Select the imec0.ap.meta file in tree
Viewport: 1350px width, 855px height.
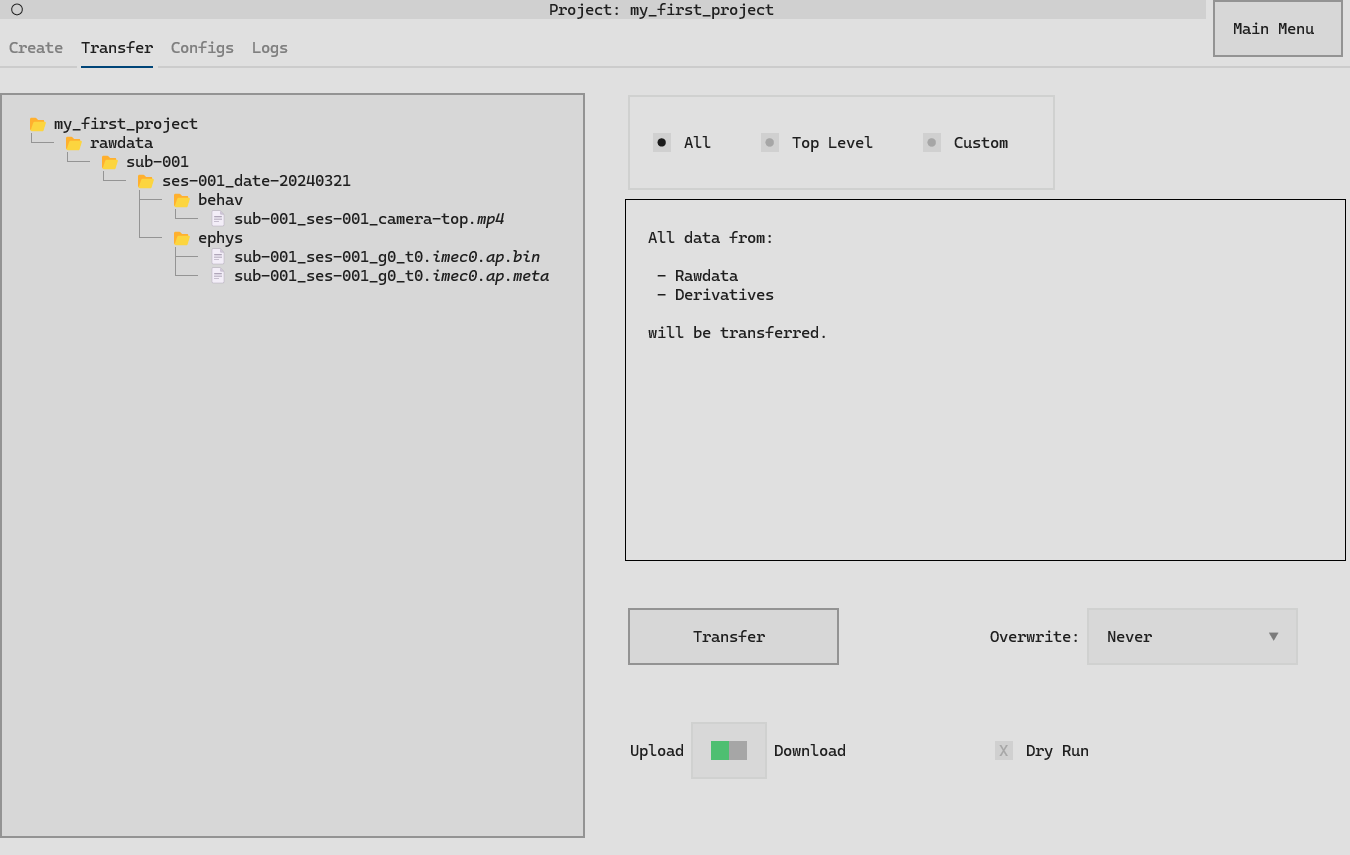click(x=391, y=276)
